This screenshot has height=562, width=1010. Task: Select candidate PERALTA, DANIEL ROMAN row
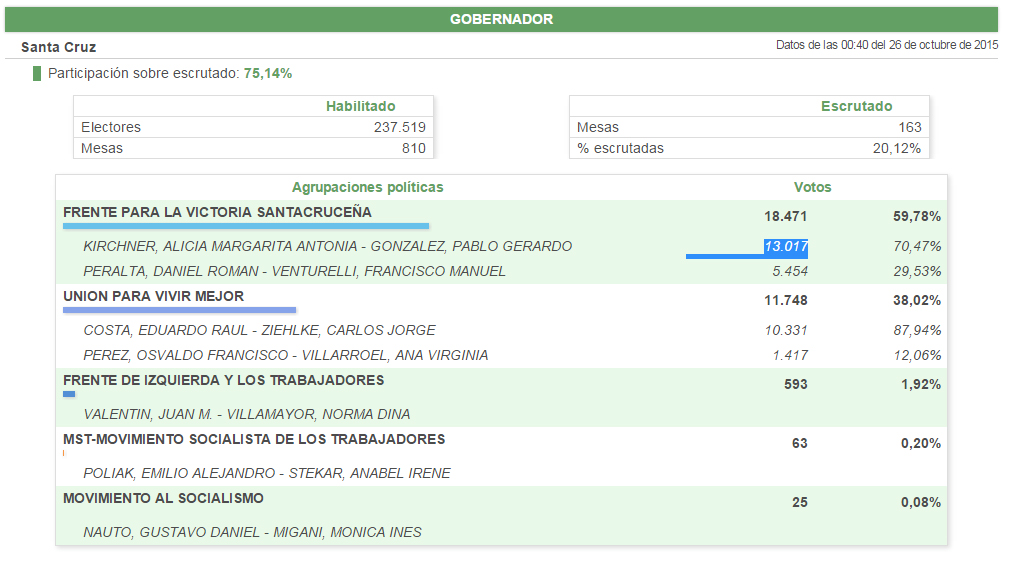[294, 271]
